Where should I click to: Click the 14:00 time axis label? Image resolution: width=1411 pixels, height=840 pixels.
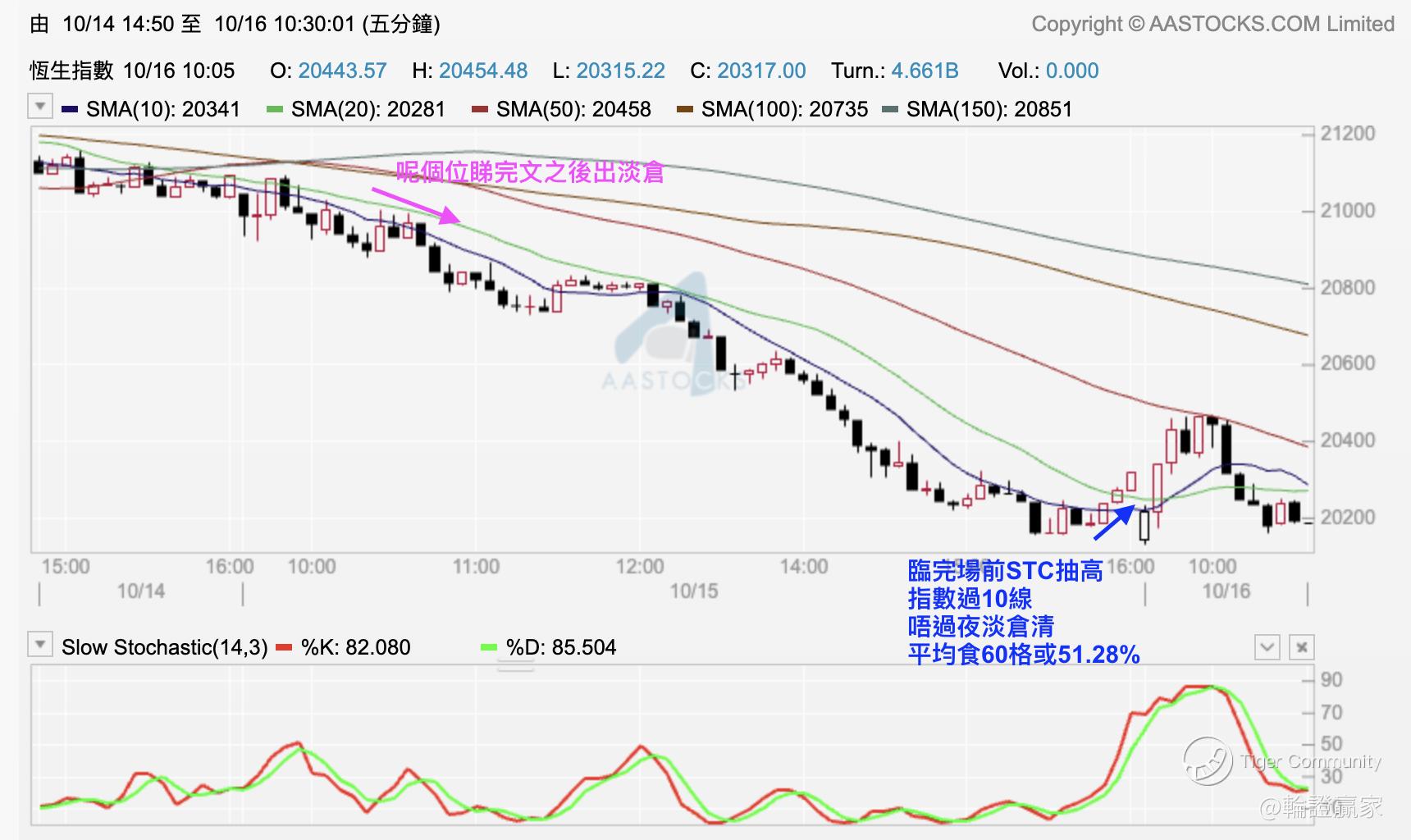click(804, 567)
